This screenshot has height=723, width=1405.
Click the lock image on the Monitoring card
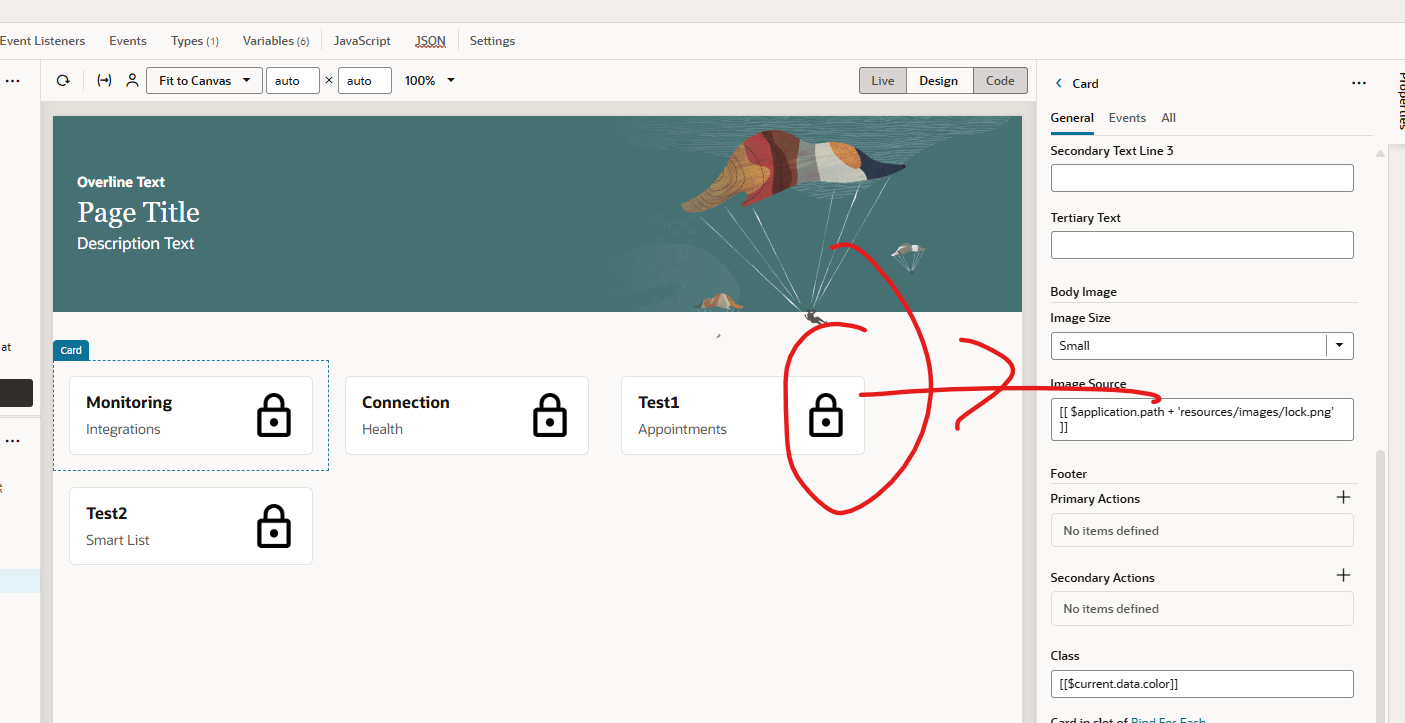tap(274, 415)
